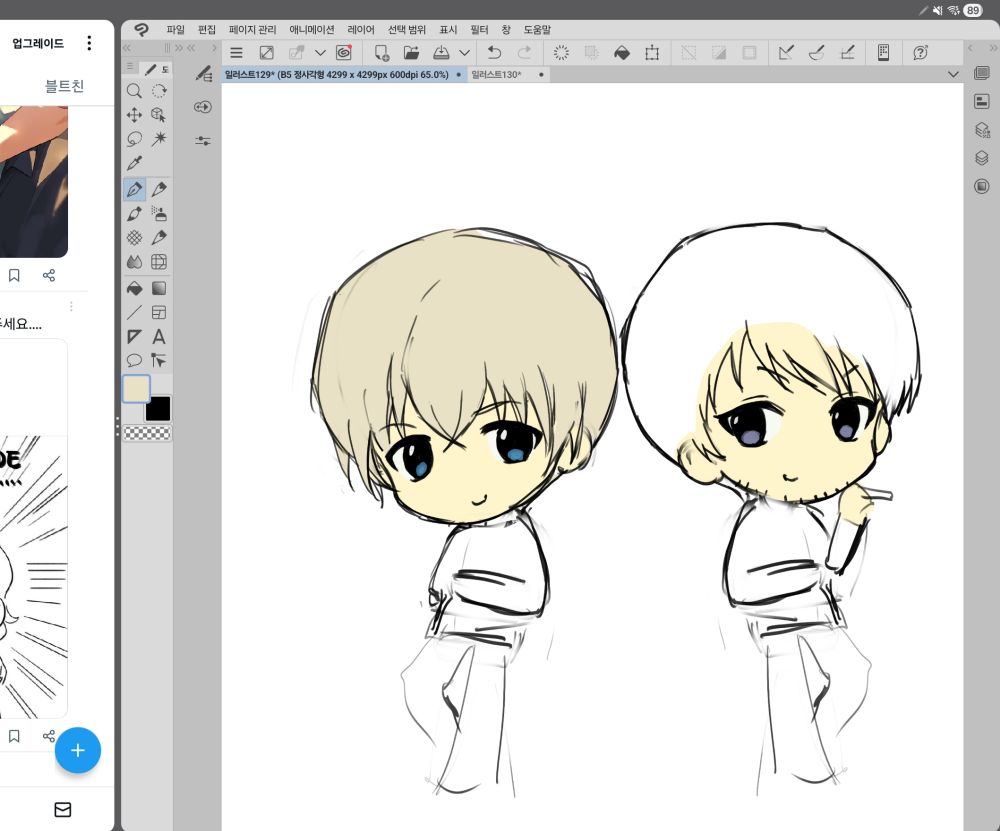Select the Brush tool
Screen dimensions: 1000x831
click(134, 214)
